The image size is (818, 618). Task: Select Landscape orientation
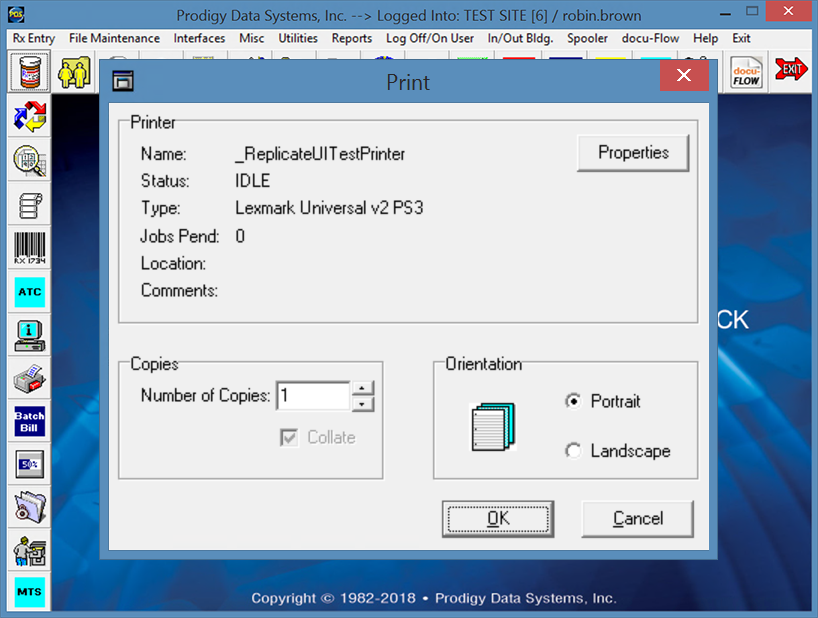tap(573, 451)
